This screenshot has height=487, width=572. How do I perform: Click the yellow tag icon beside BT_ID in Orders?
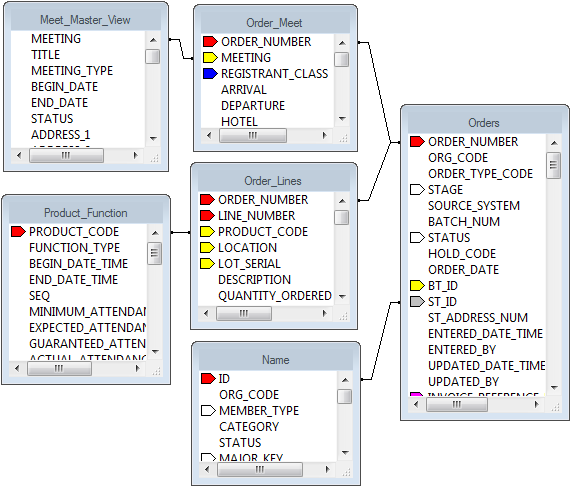point(417,286)
